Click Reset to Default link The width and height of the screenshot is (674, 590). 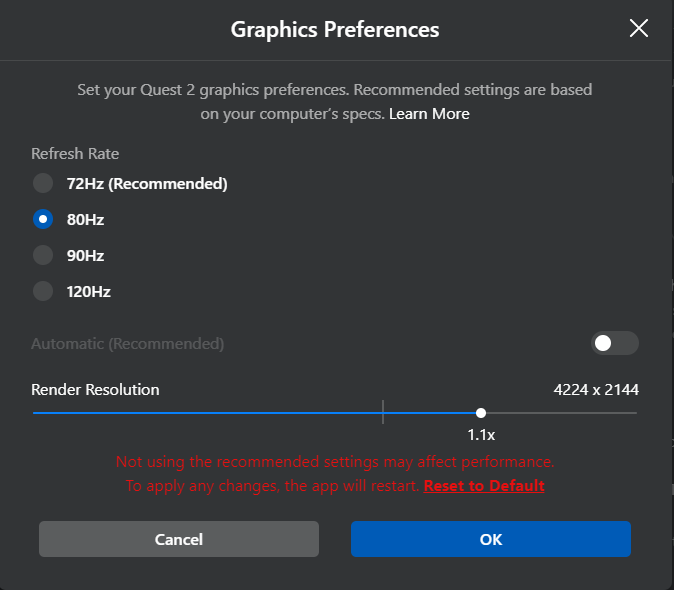(484, 486)
